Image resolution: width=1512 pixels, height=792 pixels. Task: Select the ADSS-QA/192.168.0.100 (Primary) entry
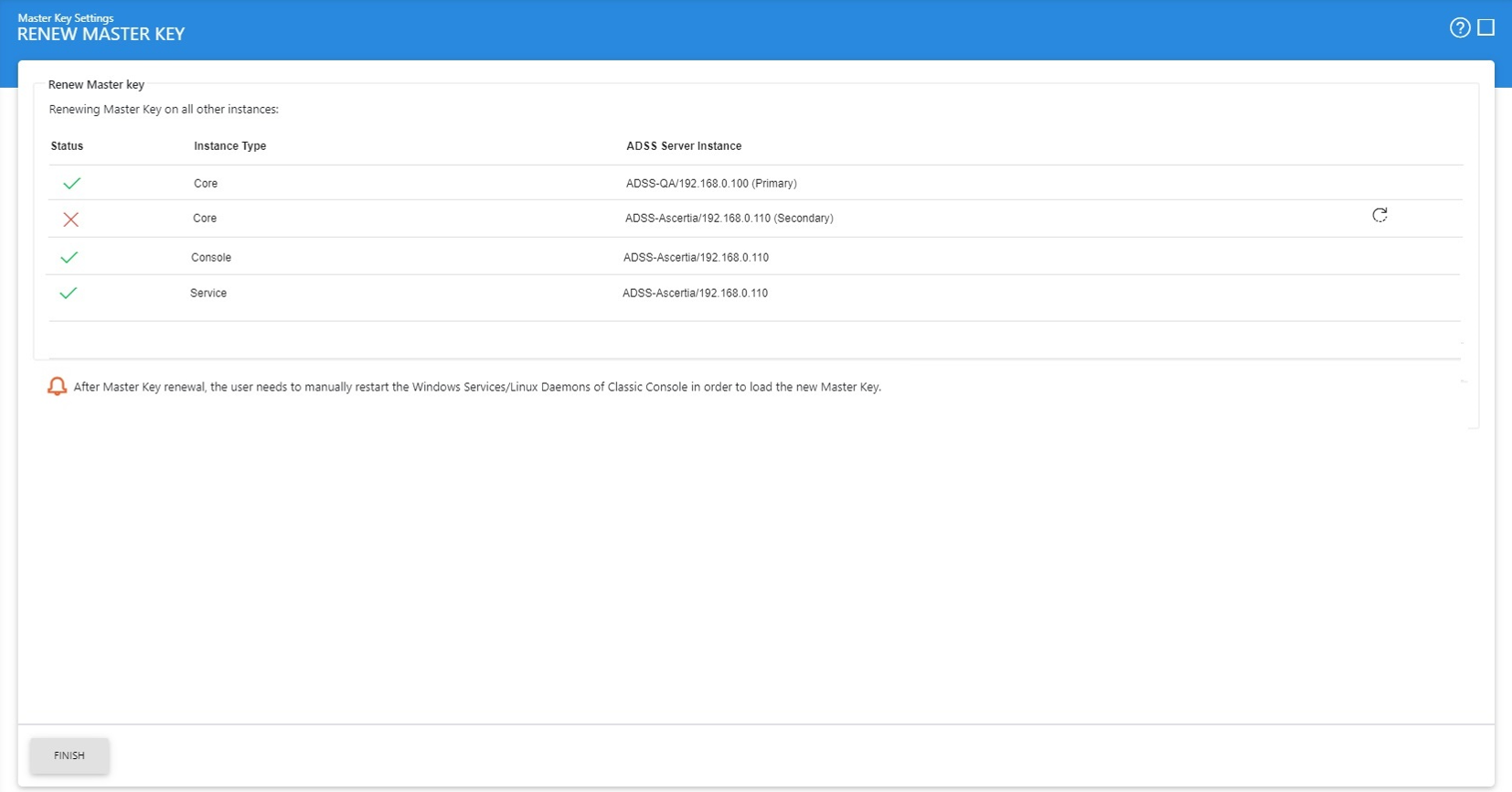tap(711, 184)
